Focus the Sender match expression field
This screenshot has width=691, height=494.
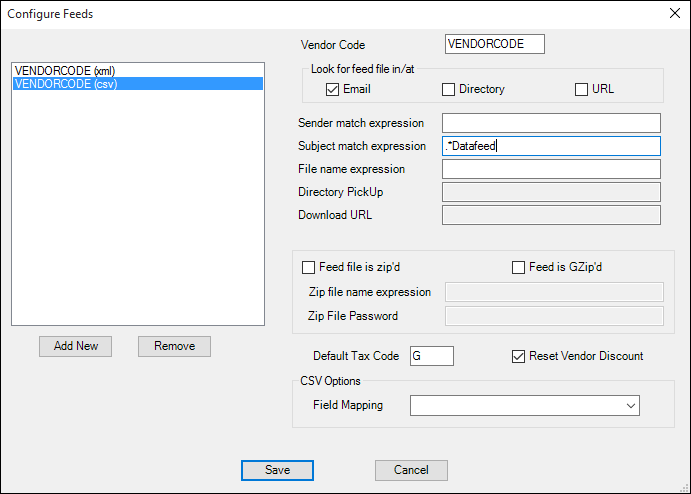pos(551,123)
